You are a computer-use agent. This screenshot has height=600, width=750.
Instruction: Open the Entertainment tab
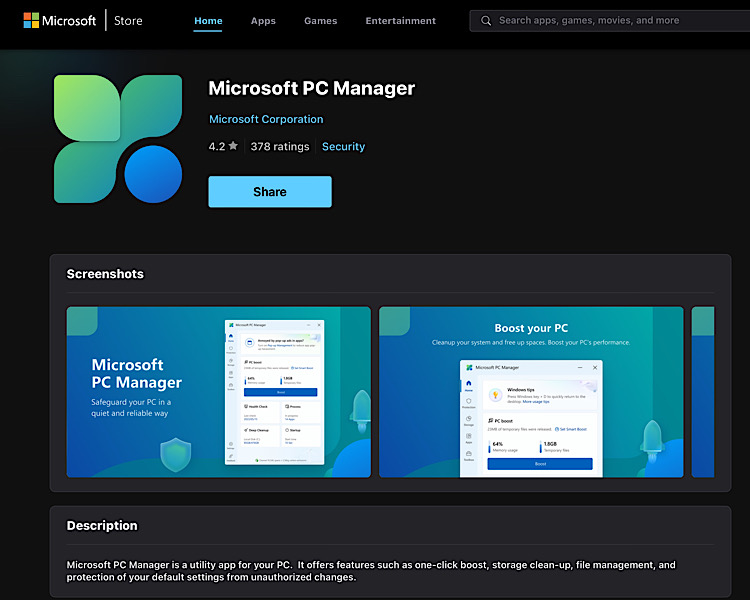click(x=400, y=21)
